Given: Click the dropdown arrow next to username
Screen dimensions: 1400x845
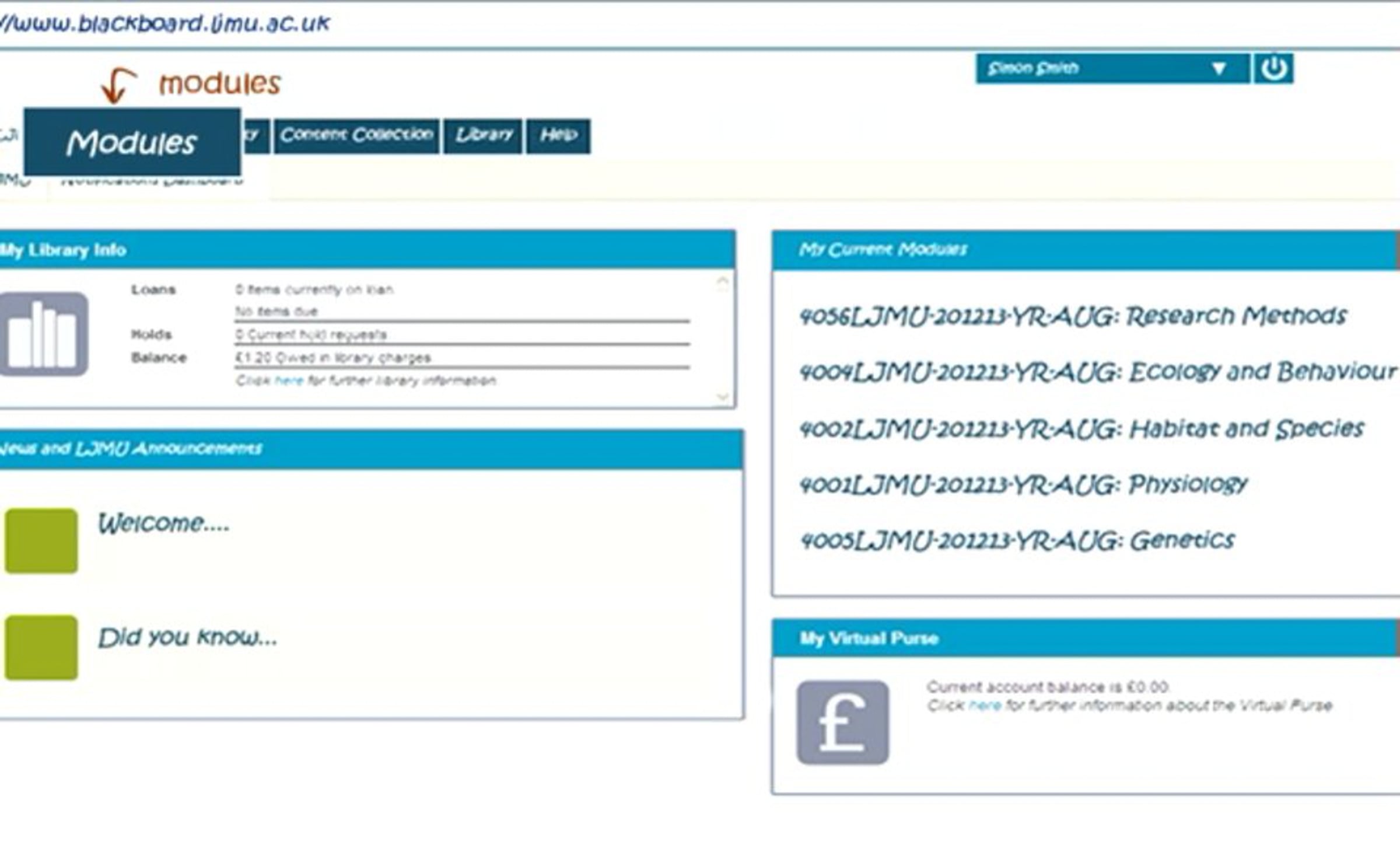Looking at the screenshot, I should point(1218,69).
